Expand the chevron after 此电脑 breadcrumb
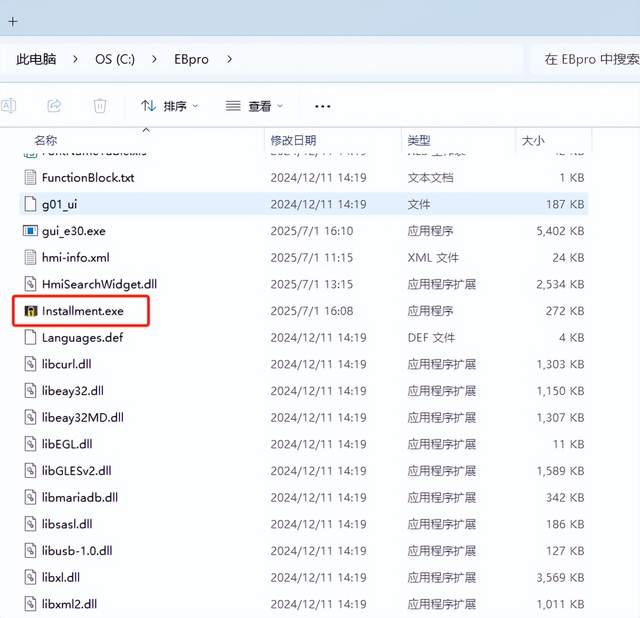640x618 pixels. [x=77, y=60]
